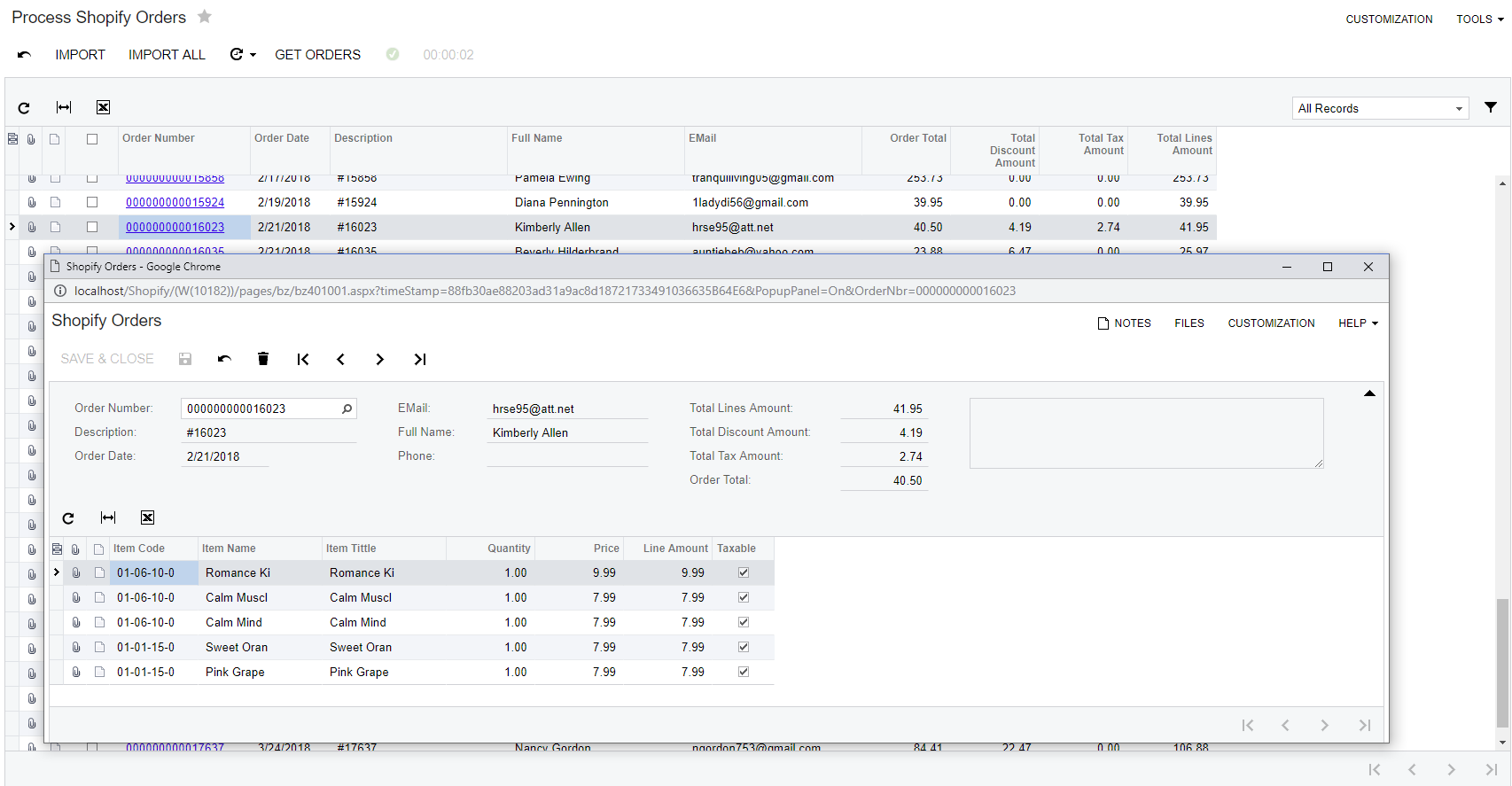The image size is (1512, 786).
Task: Toggle Taxable checkbox for Romance Ki
Action: [x=744, y=572]
